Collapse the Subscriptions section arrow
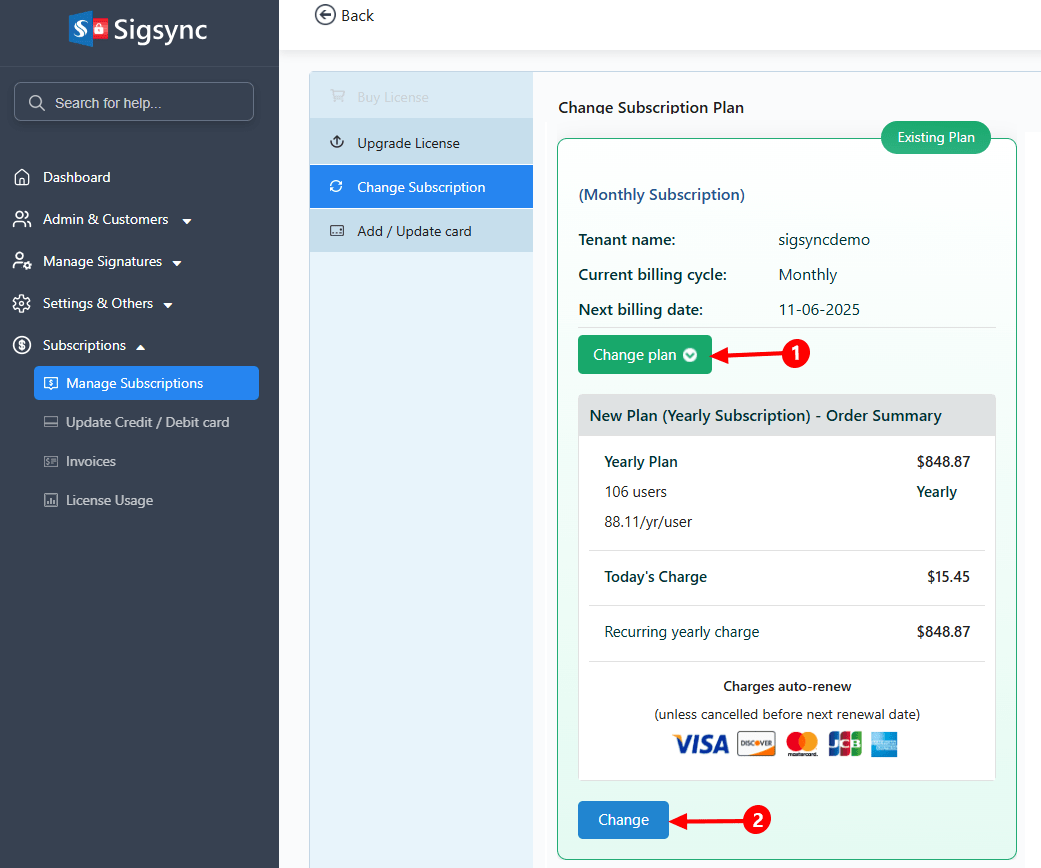The width and height of the screenshot is (1041, 868). [140, 346]
